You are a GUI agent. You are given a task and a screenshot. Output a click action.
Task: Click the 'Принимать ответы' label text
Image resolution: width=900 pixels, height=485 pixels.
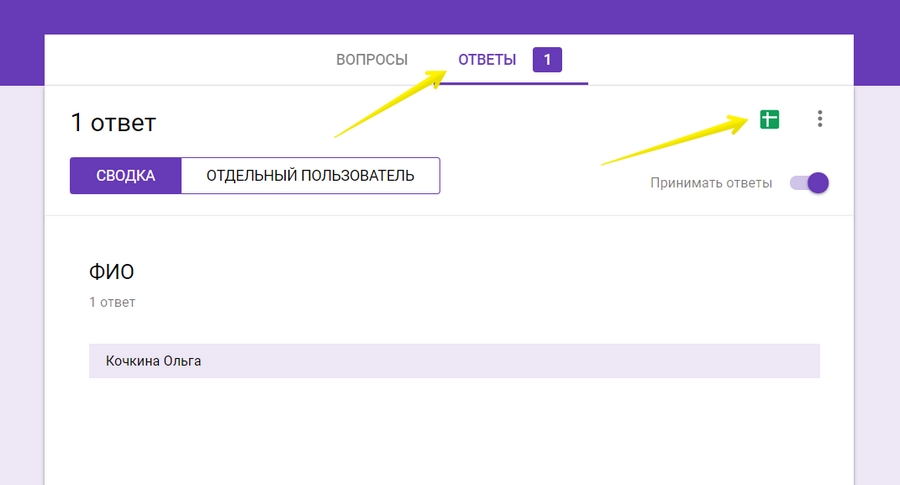710,183
